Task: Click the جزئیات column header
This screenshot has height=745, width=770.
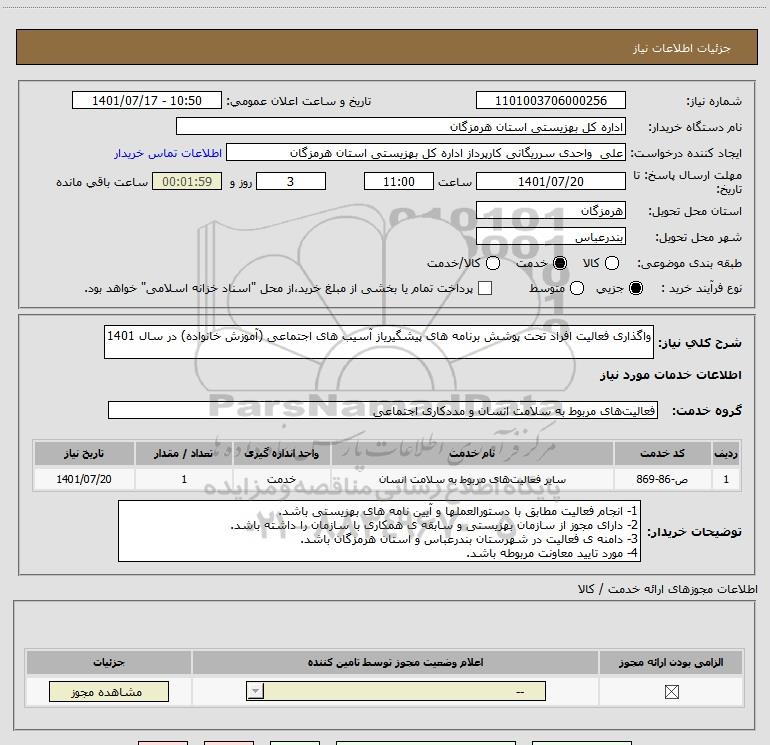Action: click(x=109, y=662)
